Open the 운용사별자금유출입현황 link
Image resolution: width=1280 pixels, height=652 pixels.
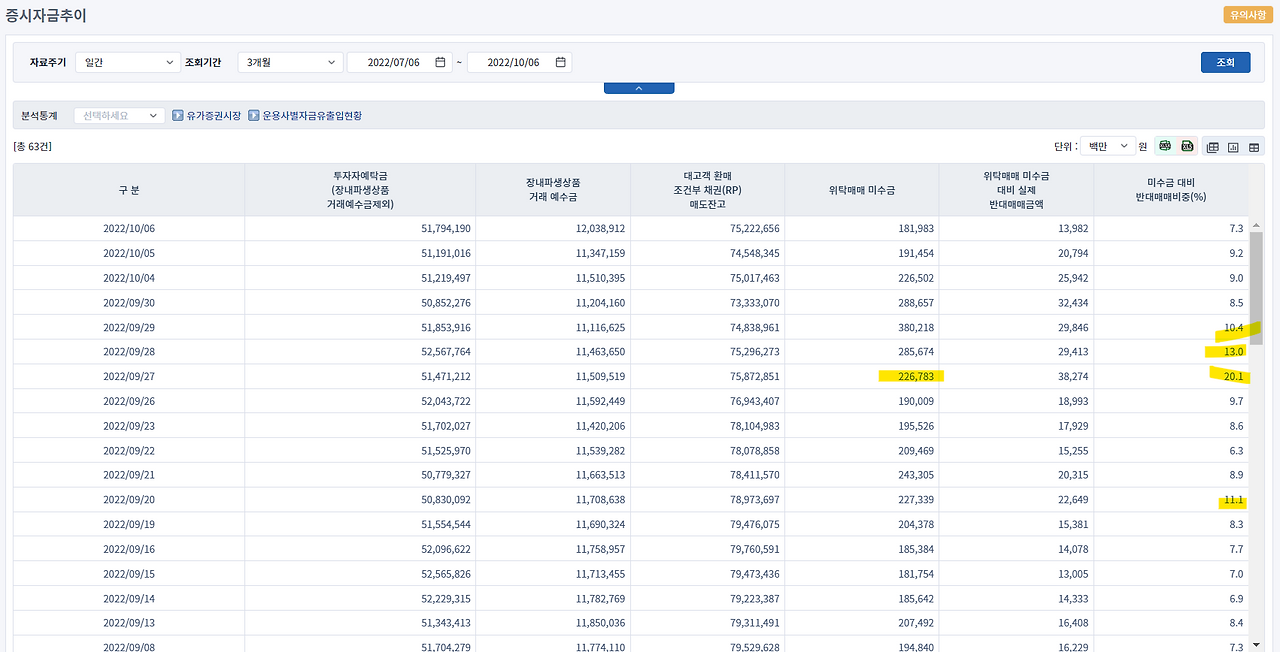pyautogui.click(x=312, y=116)
